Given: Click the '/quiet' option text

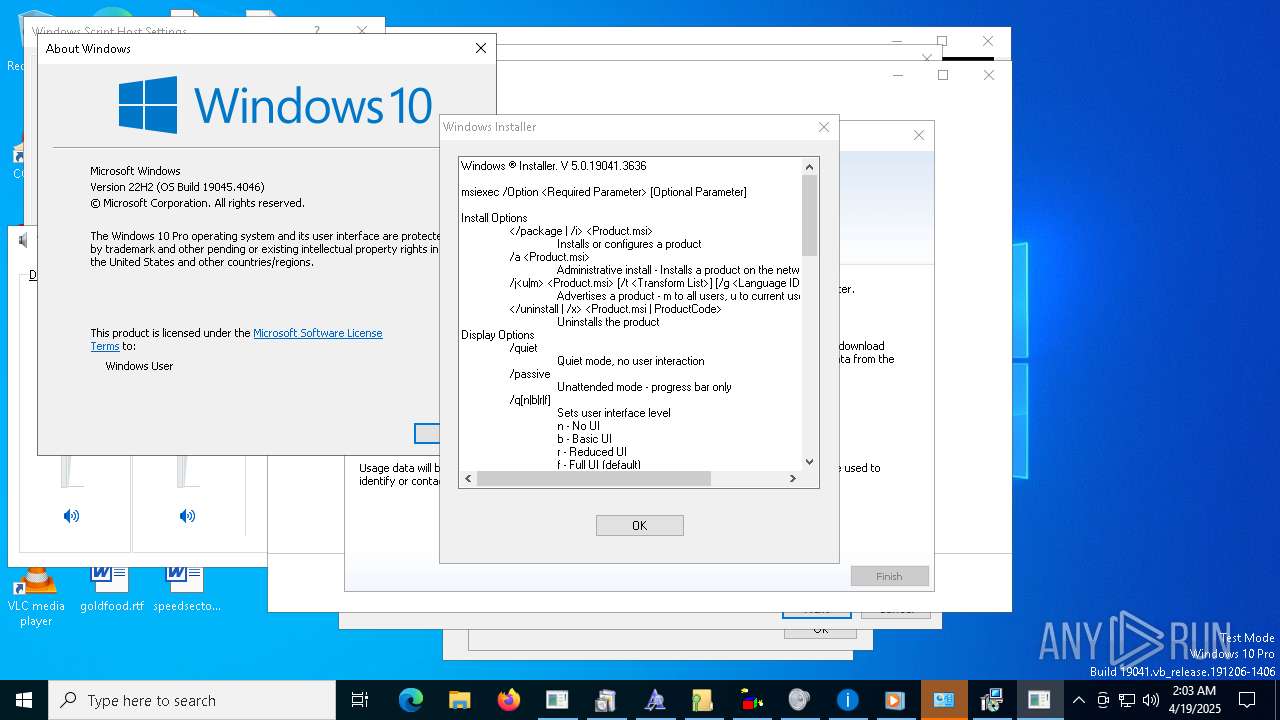Looking at the screenshot, I should pos(523,348).
